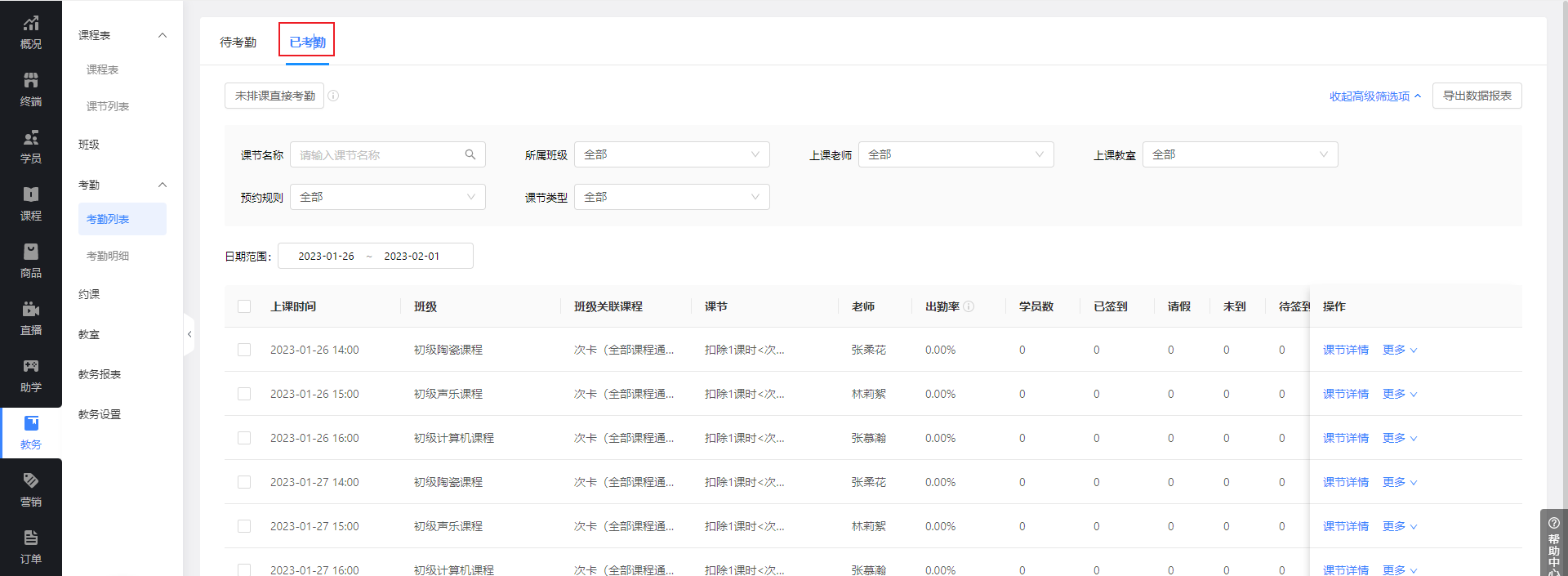Screen dimensions: 1568x576
Task: Open 课节详情 for 2023-01-26 14:00 row
Action: pyautogui.click(x=1346, y=350)
